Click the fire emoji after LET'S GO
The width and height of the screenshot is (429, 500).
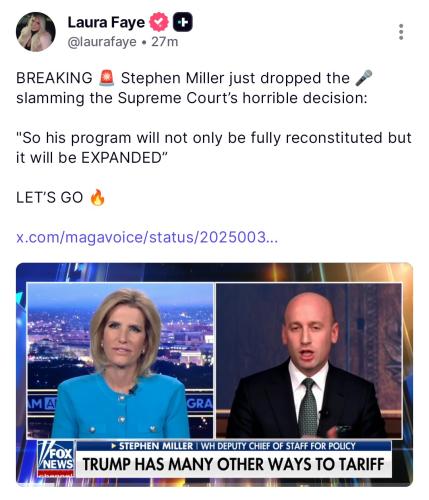tap(97, 197)
